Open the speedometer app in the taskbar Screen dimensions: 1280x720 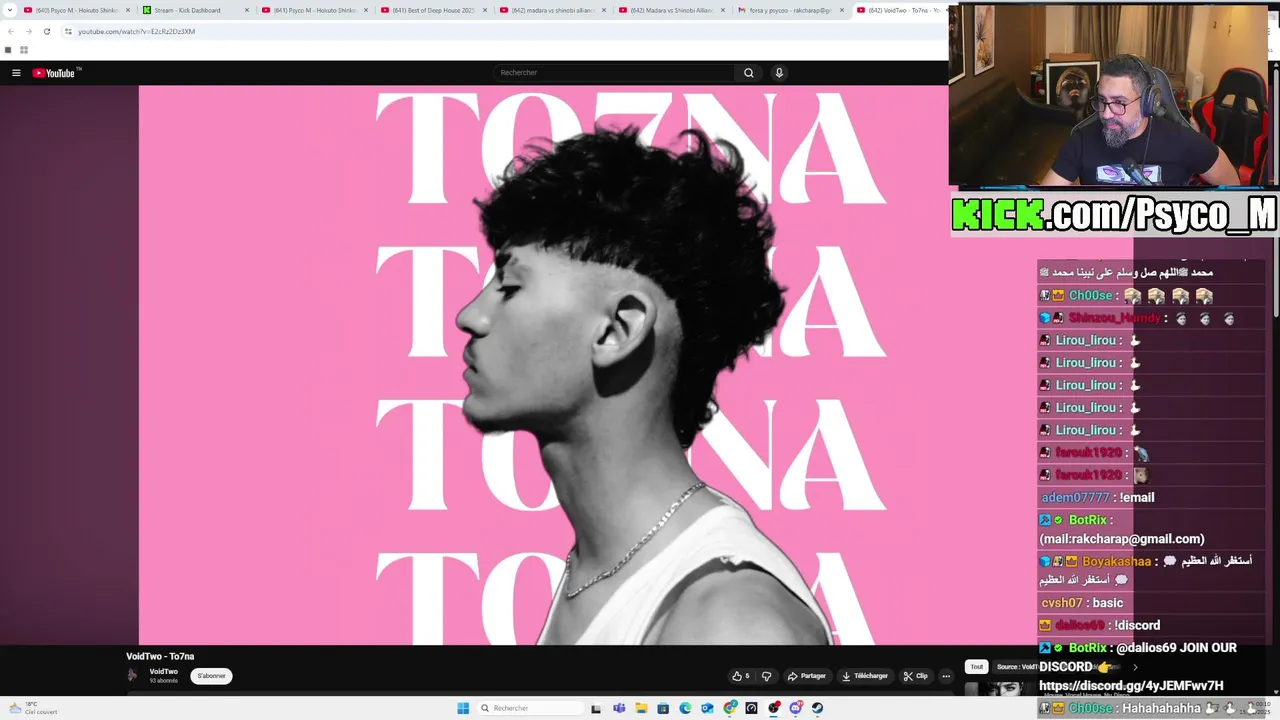(x=752, y=708)
